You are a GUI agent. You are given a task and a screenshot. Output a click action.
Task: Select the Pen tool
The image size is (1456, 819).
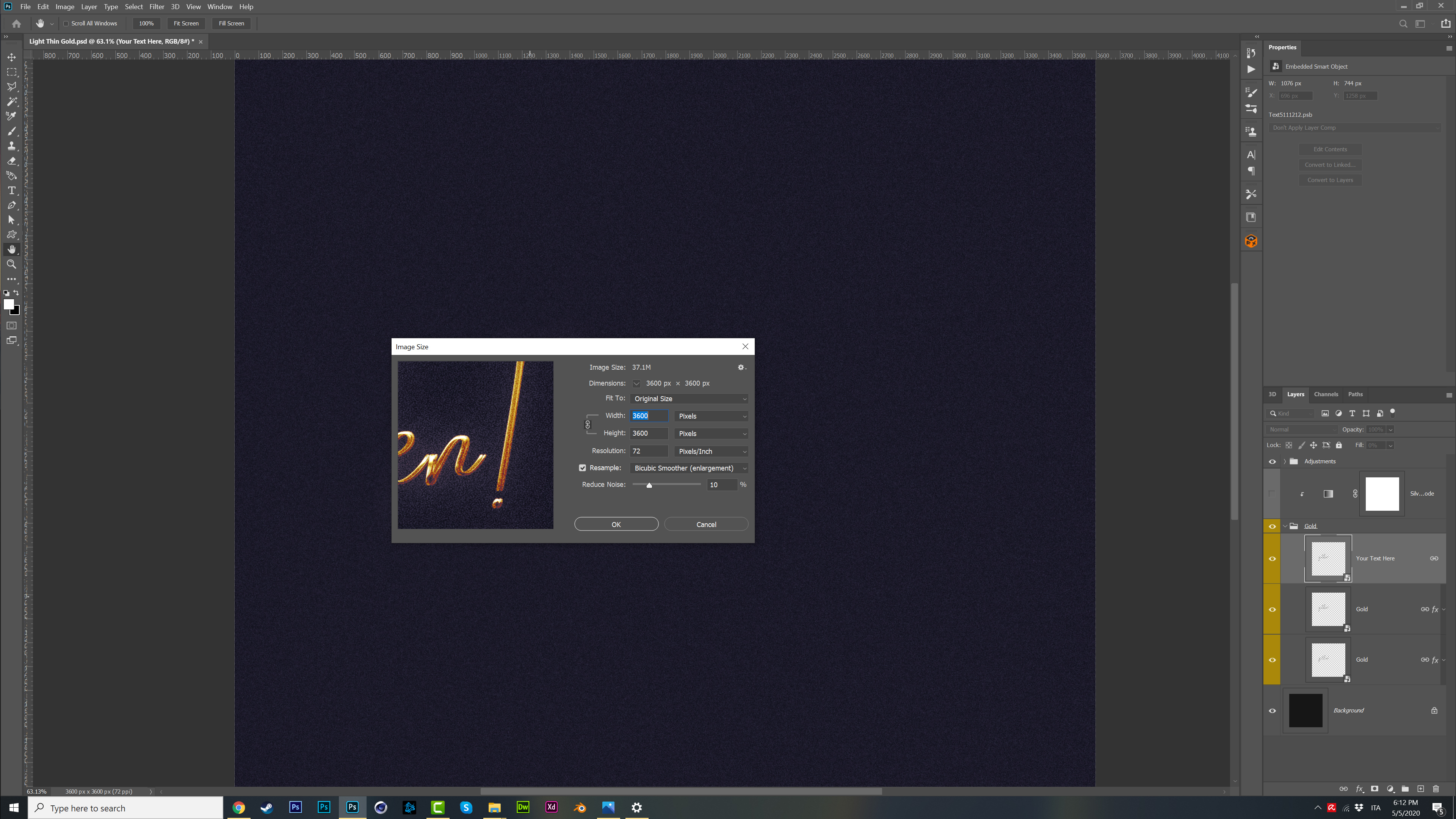tap(11, 205)
